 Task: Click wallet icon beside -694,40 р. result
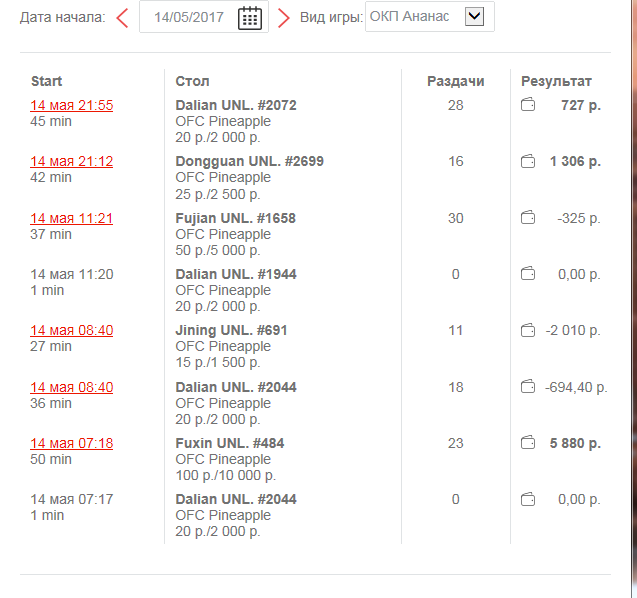tap(528, 386)
